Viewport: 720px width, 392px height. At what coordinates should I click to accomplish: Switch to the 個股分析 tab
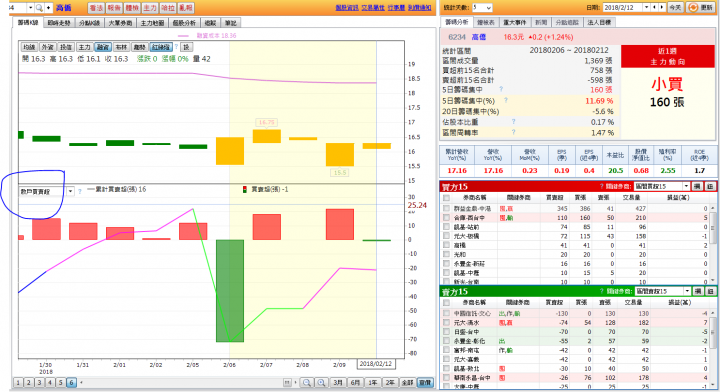184,22
